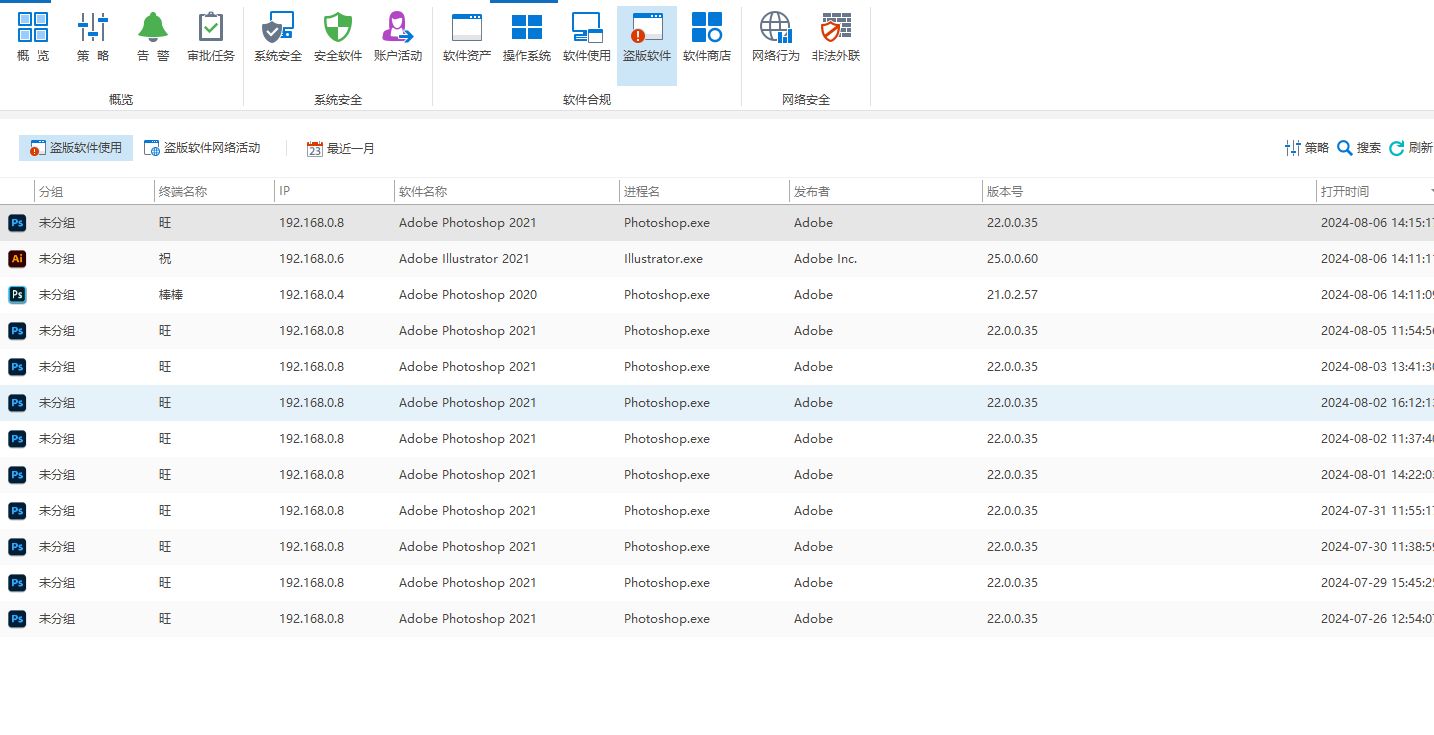The width and height of the screenshot is (1434, 735).
Task: Click the 搜索 search button
Action: coord(1359,148)
